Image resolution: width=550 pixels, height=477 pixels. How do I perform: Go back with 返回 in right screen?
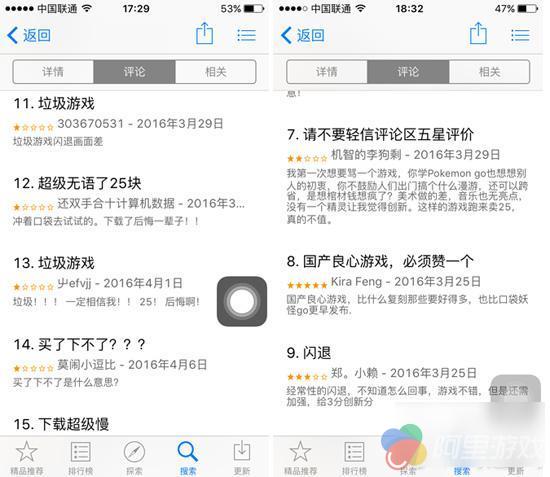click(x=303, y=35)
